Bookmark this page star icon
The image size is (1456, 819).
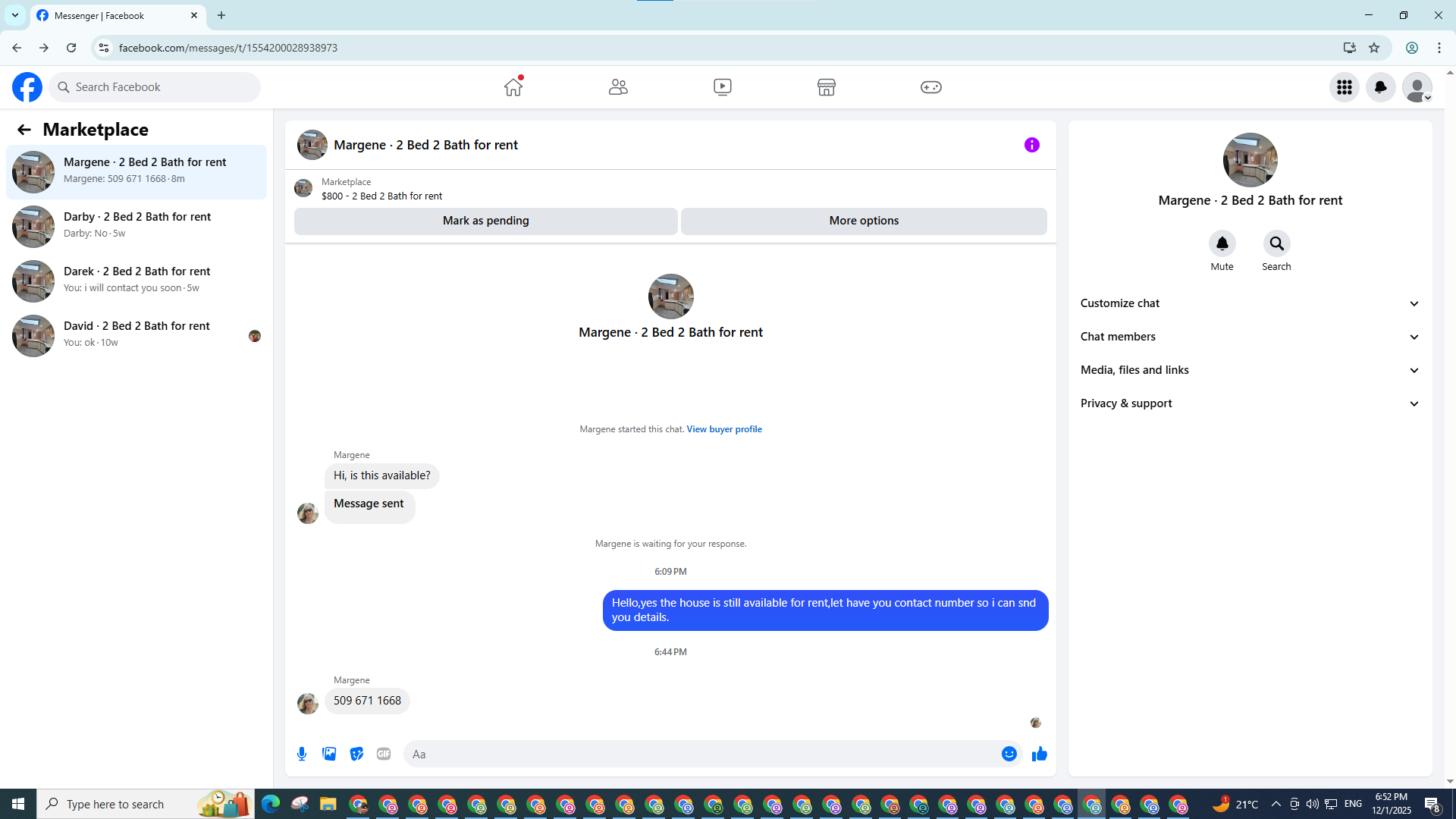[1374, 48]
